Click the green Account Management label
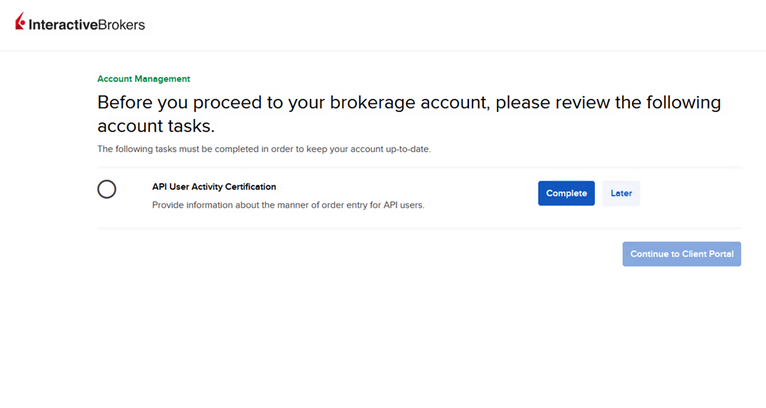The height and width of the screenshot is (408, 766). [x=143, y=78]
